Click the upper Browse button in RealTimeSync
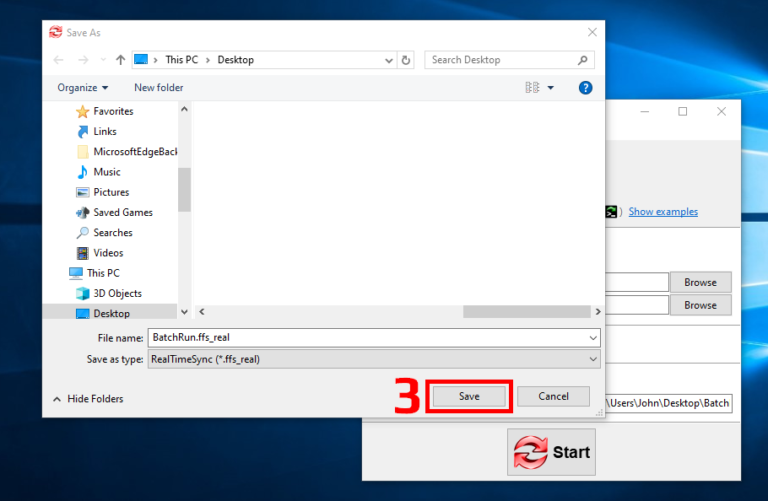Image resolution: width=768 pixels, height=501 pixels. coord(700,283)
